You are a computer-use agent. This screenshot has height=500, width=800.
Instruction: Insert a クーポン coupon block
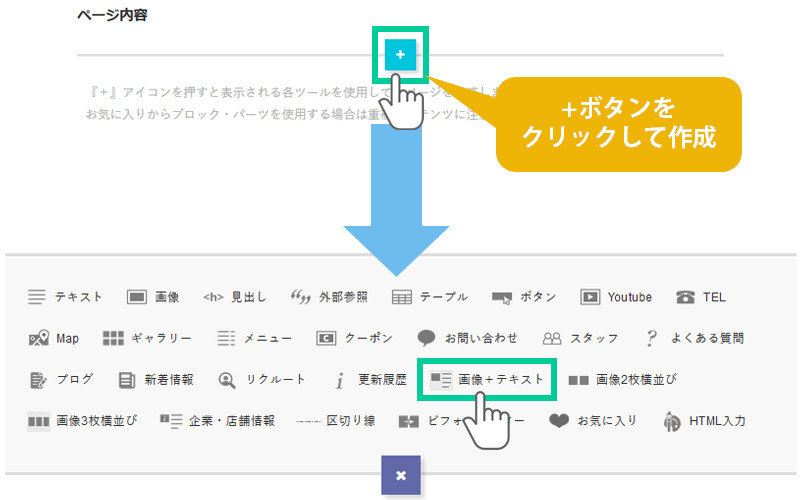[x=354, y=338]
